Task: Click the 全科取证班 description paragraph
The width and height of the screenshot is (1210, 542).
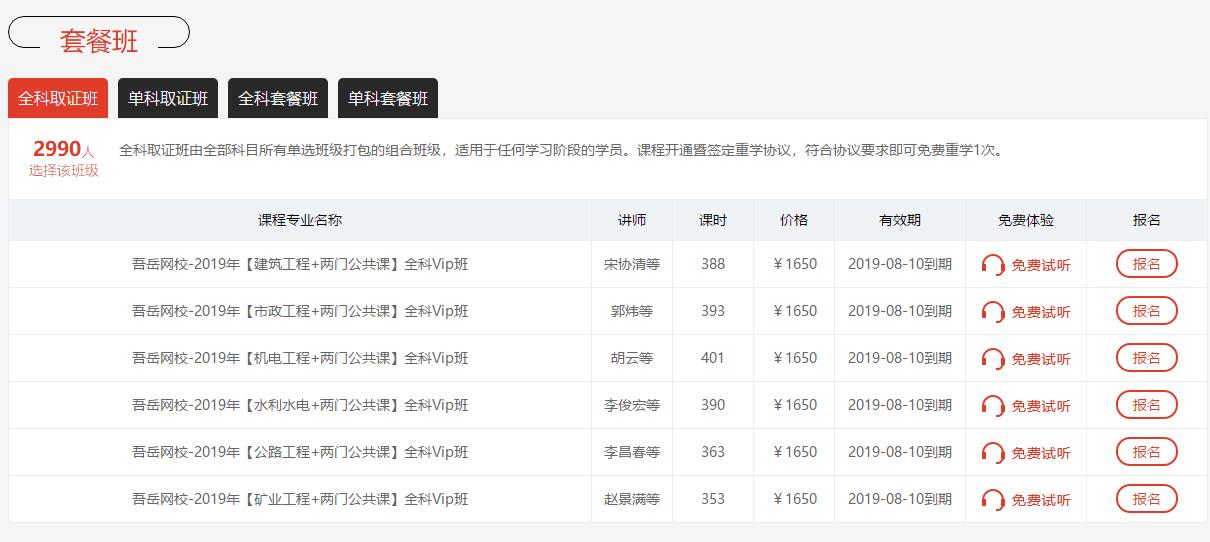Action: click(561, 151)
